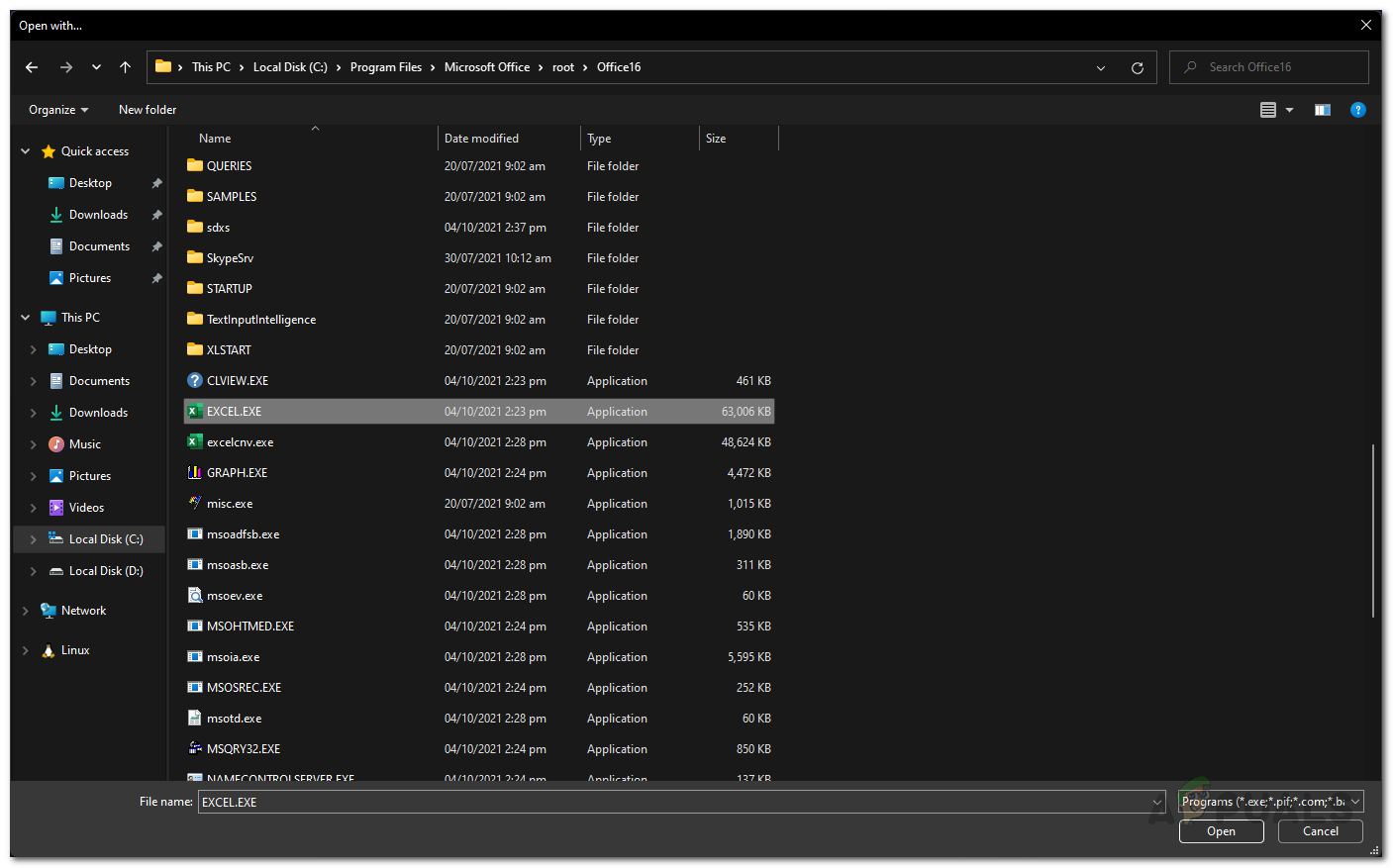Click the misc.exe file icon
This screenshot has height=868, width=1393.
point(195,504)
